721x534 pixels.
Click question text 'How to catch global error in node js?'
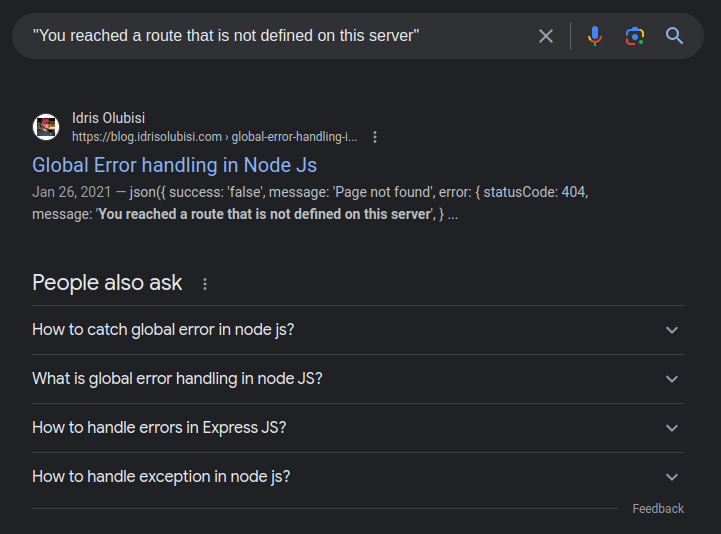[163, 330]
